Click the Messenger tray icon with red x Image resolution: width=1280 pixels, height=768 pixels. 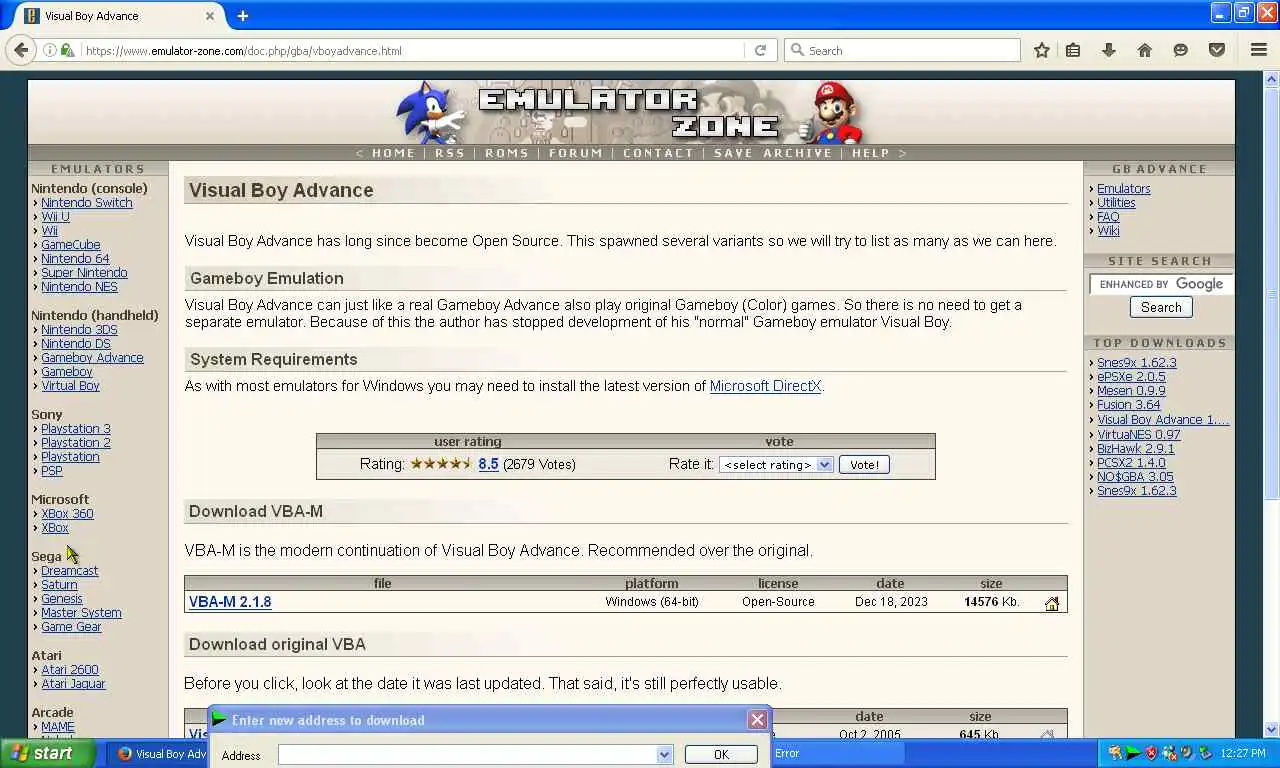1169,753
